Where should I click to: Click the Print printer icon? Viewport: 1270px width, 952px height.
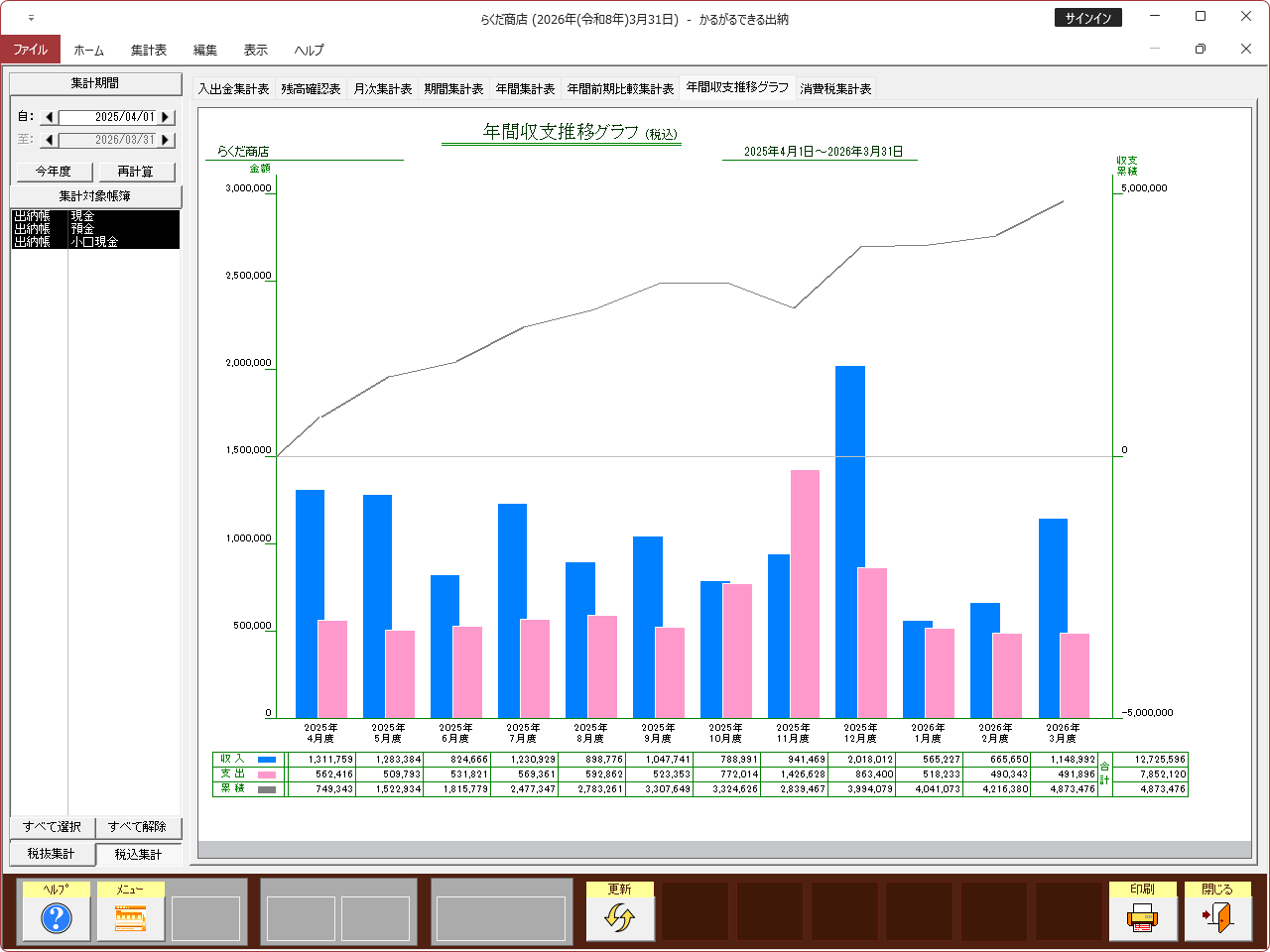point(1142,918)
